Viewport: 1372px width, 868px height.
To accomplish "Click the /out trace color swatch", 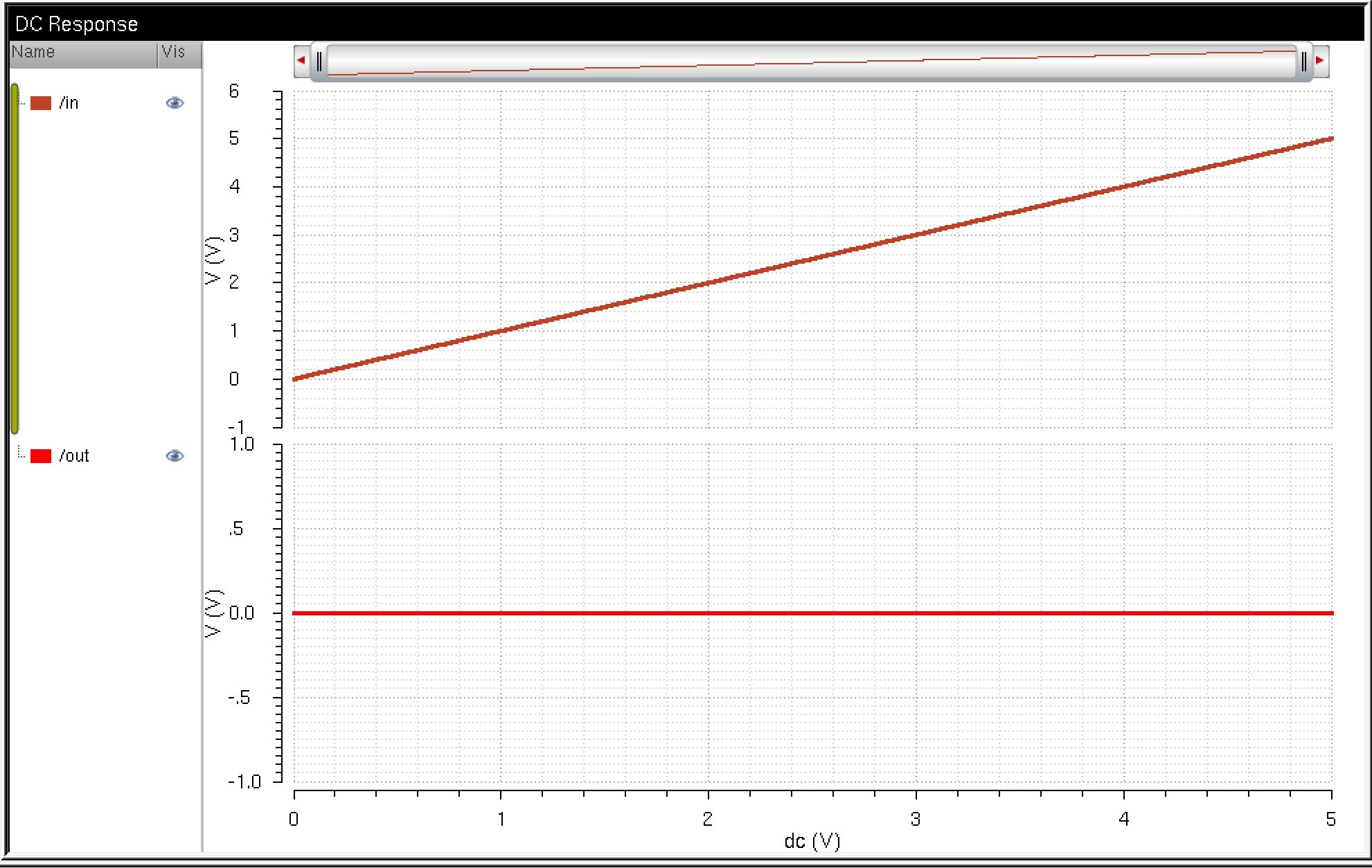I will (x=41, y=456).
